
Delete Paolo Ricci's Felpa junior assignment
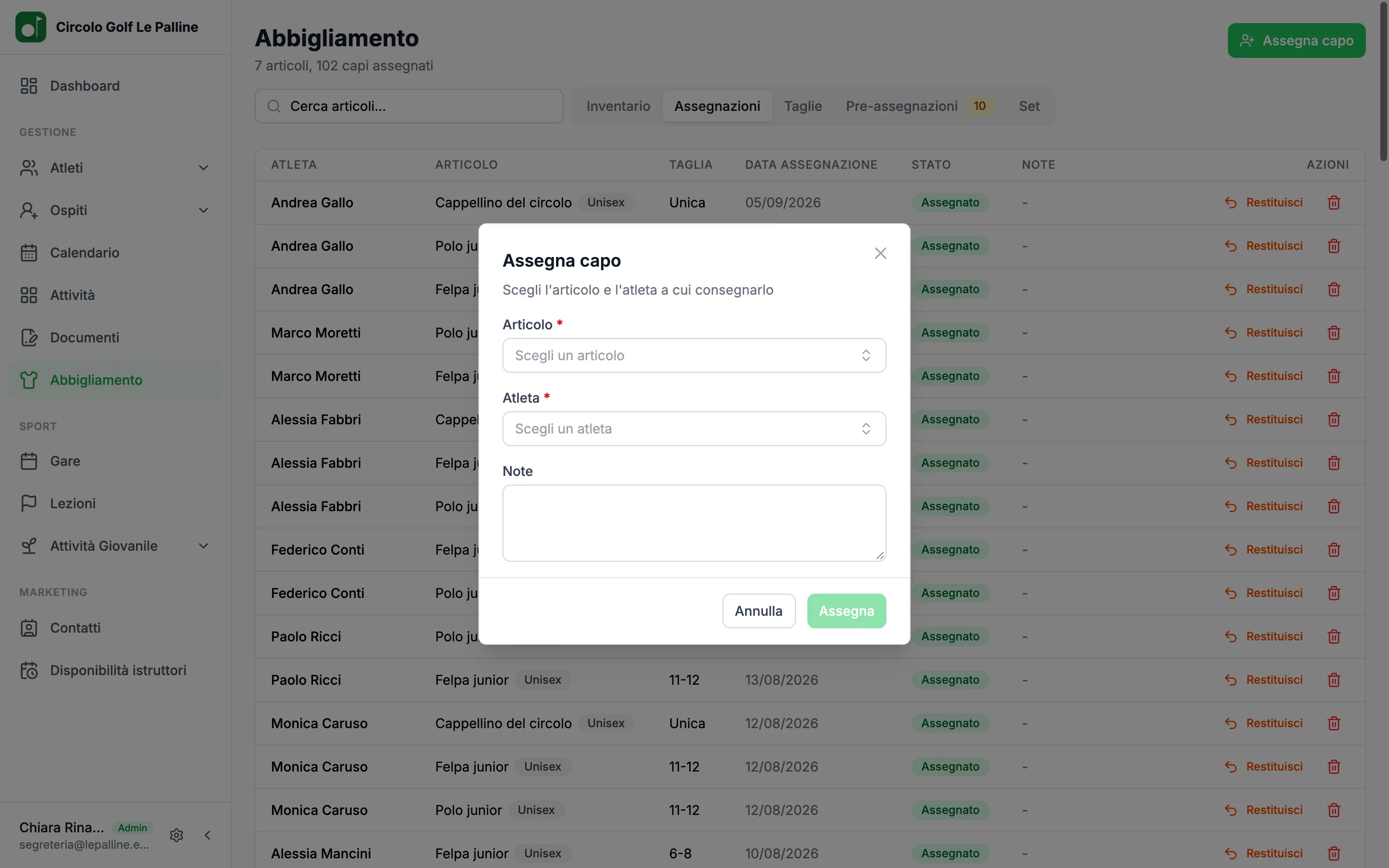[x=1334, y=680]
